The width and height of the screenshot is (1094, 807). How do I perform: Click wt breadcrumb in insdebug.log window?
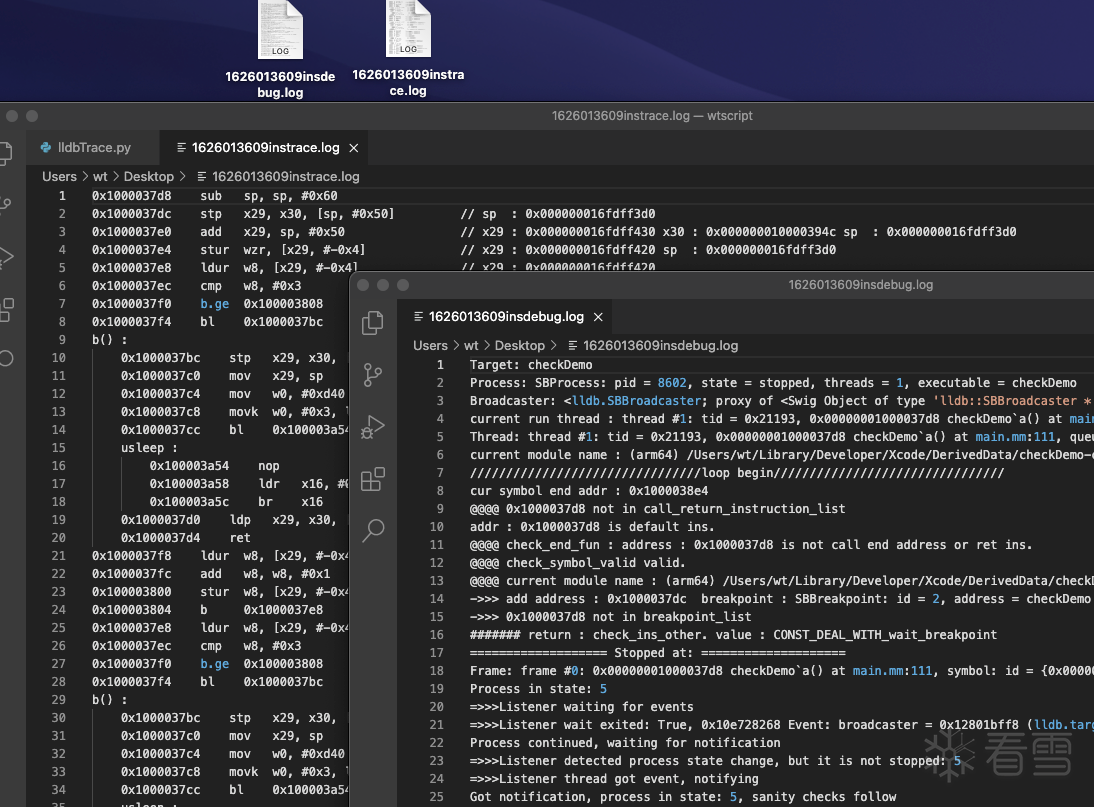tap(472, 345)
